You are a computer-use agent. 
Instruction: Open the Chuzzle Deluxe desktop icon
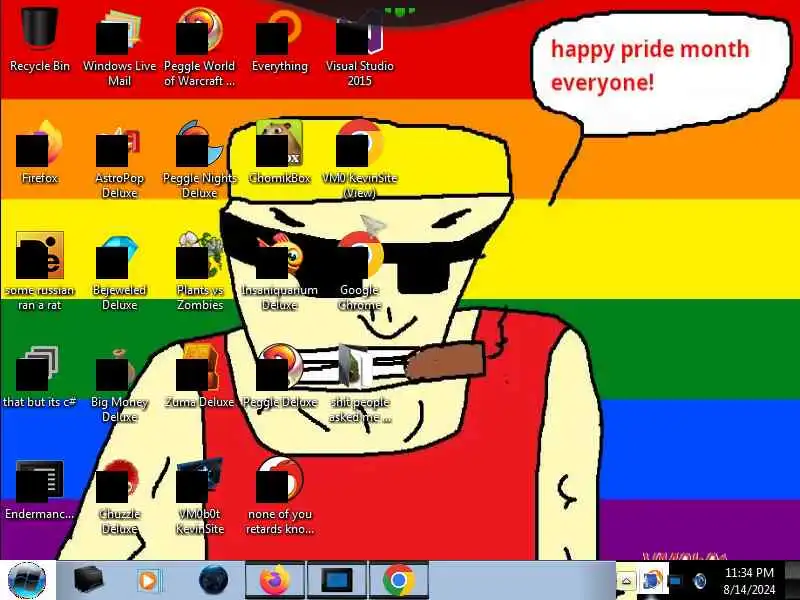coord(119,495)
